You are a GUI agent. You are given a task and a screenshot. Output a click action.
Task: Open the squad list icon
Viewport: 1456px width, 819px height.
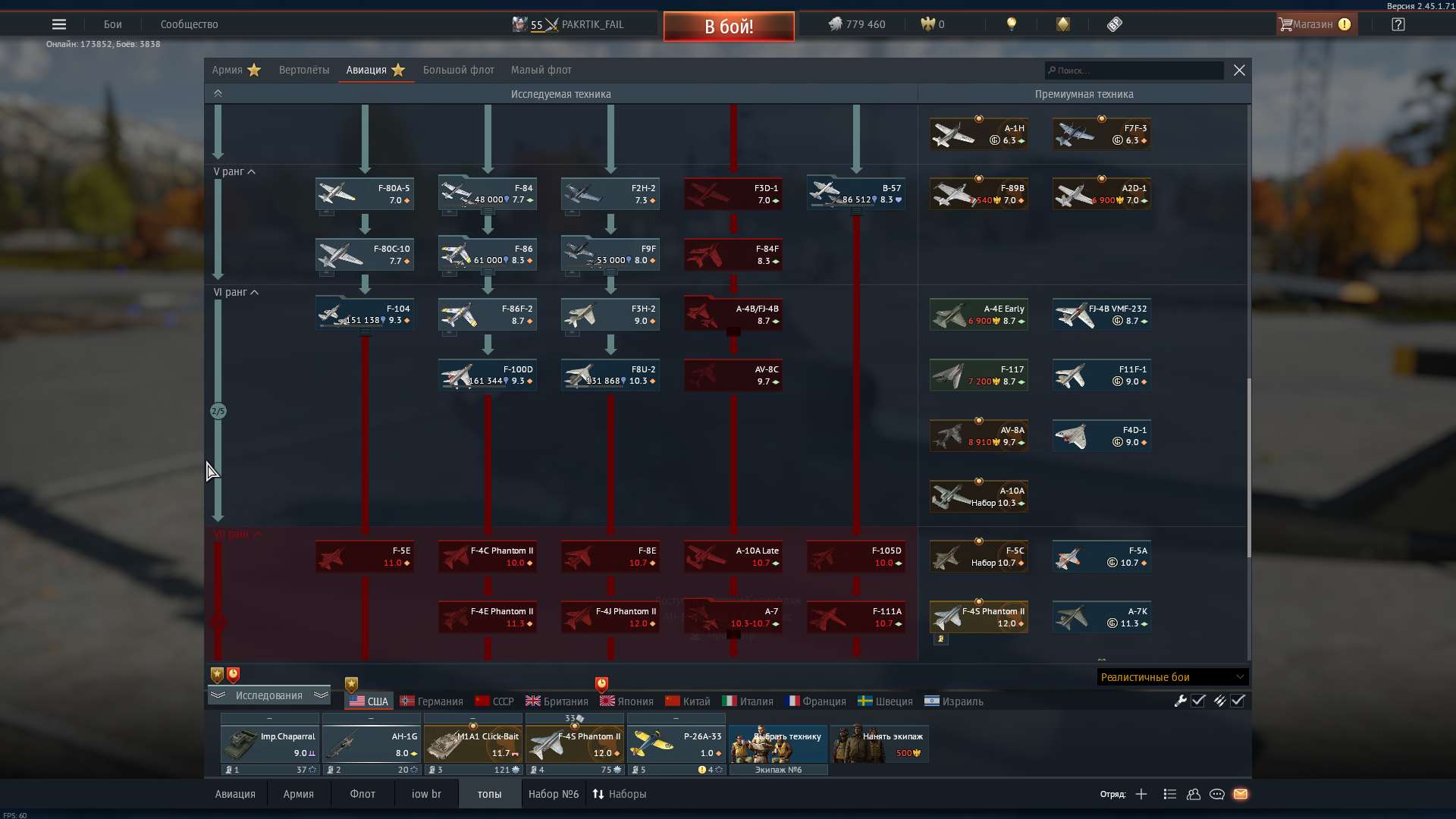[x=1169, y=794]
